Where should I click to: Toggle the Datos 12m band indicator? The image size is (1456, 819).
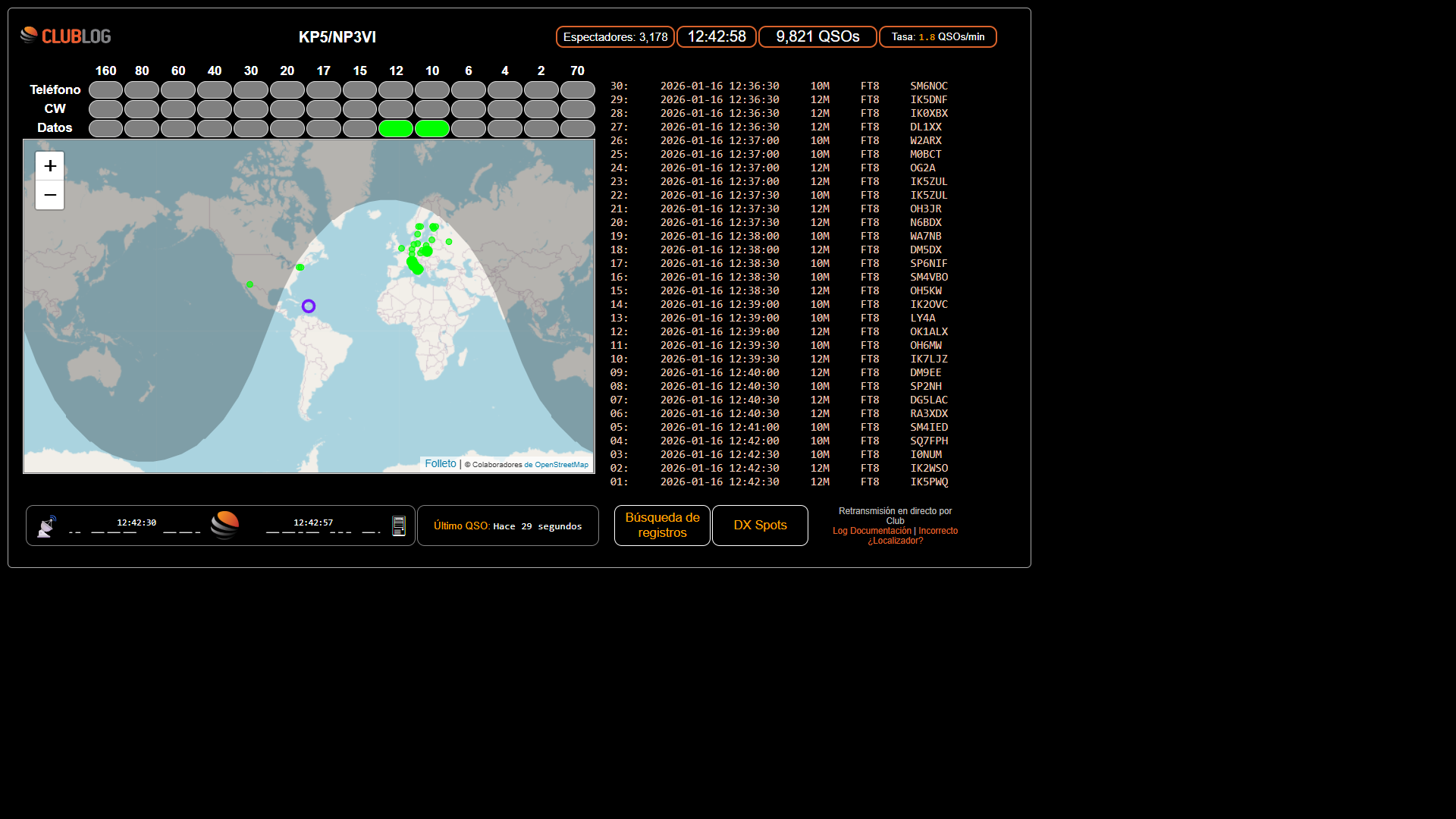pos(396,128)
